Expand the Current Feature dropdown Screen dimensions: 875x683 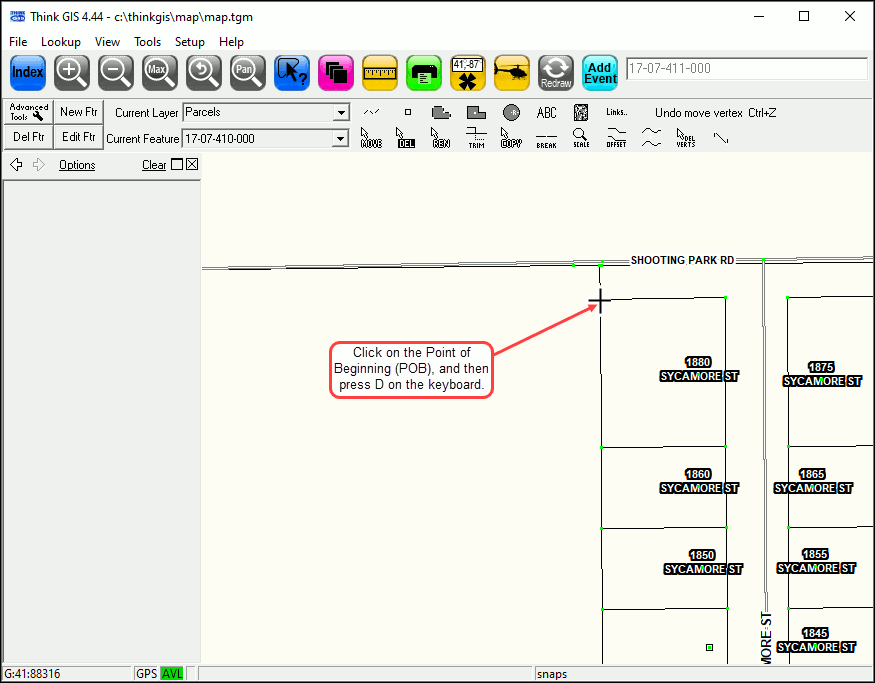pos(342,139)
